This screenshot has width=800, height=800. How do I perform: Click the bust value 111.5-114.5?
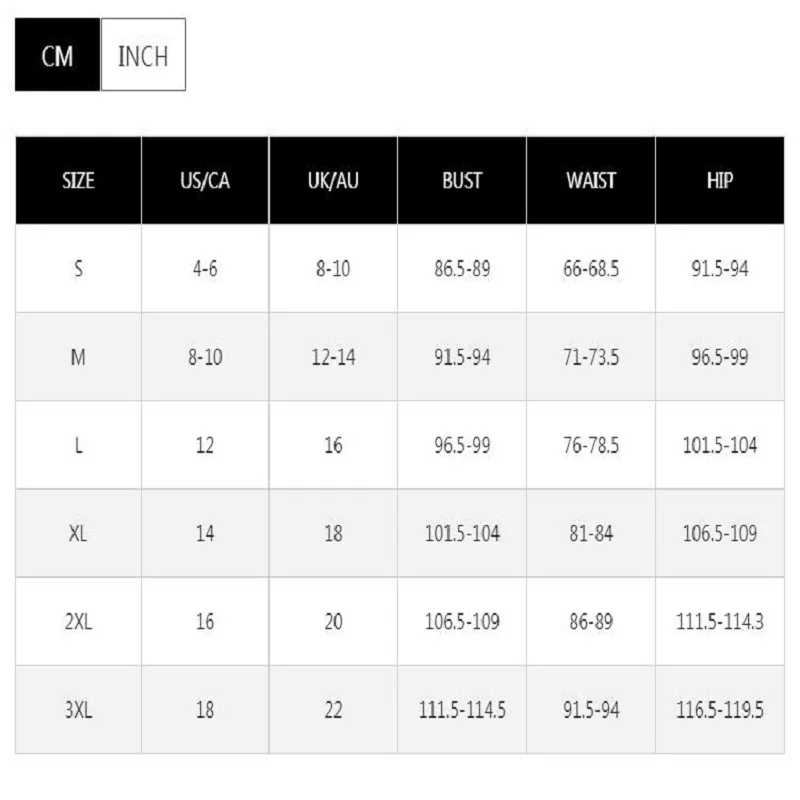pos(462,710)
